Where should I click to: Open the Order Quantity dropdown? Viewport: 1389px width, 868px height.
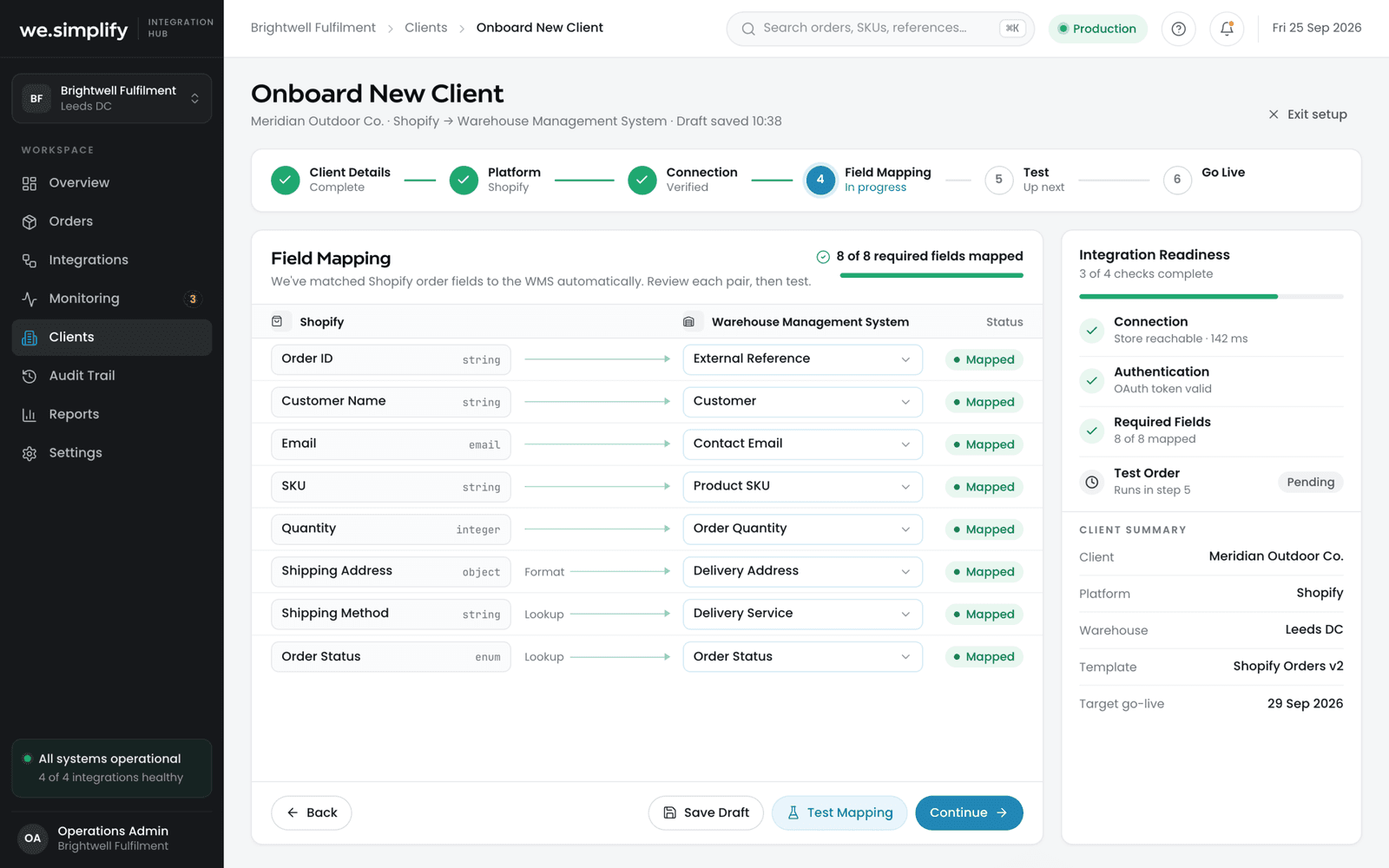click(x=802, y=529)
